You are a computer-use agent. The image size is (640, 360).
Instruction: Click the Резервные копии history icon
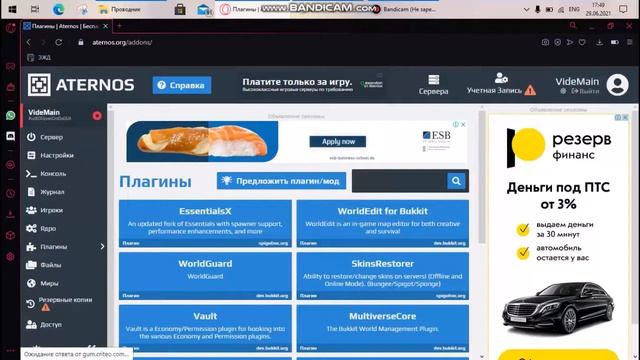(31, 304)
